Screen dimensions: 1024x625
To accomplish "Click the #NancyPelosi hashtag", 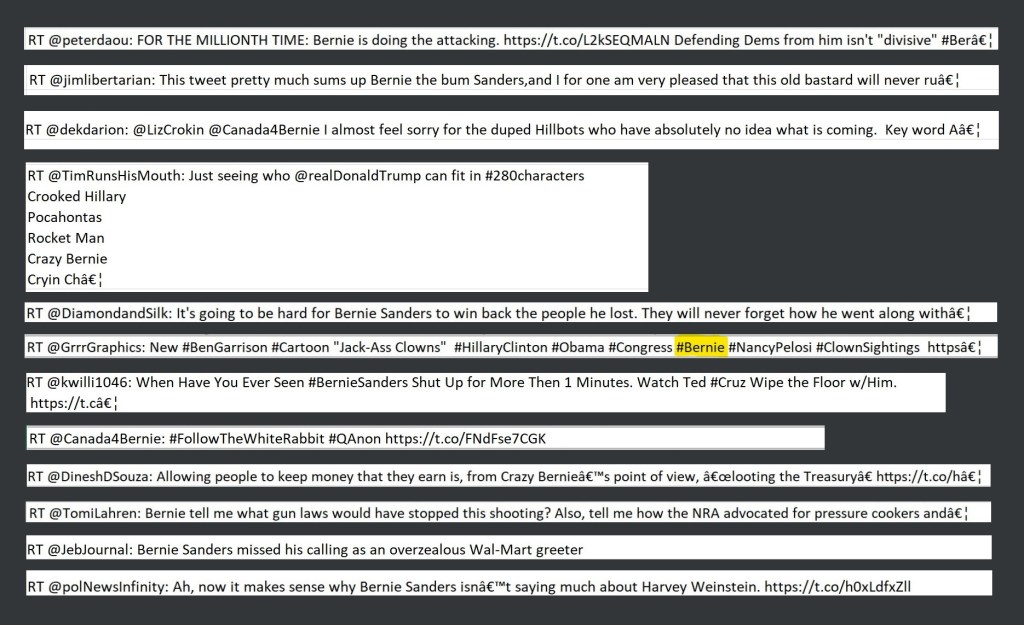I will point(770,347).
